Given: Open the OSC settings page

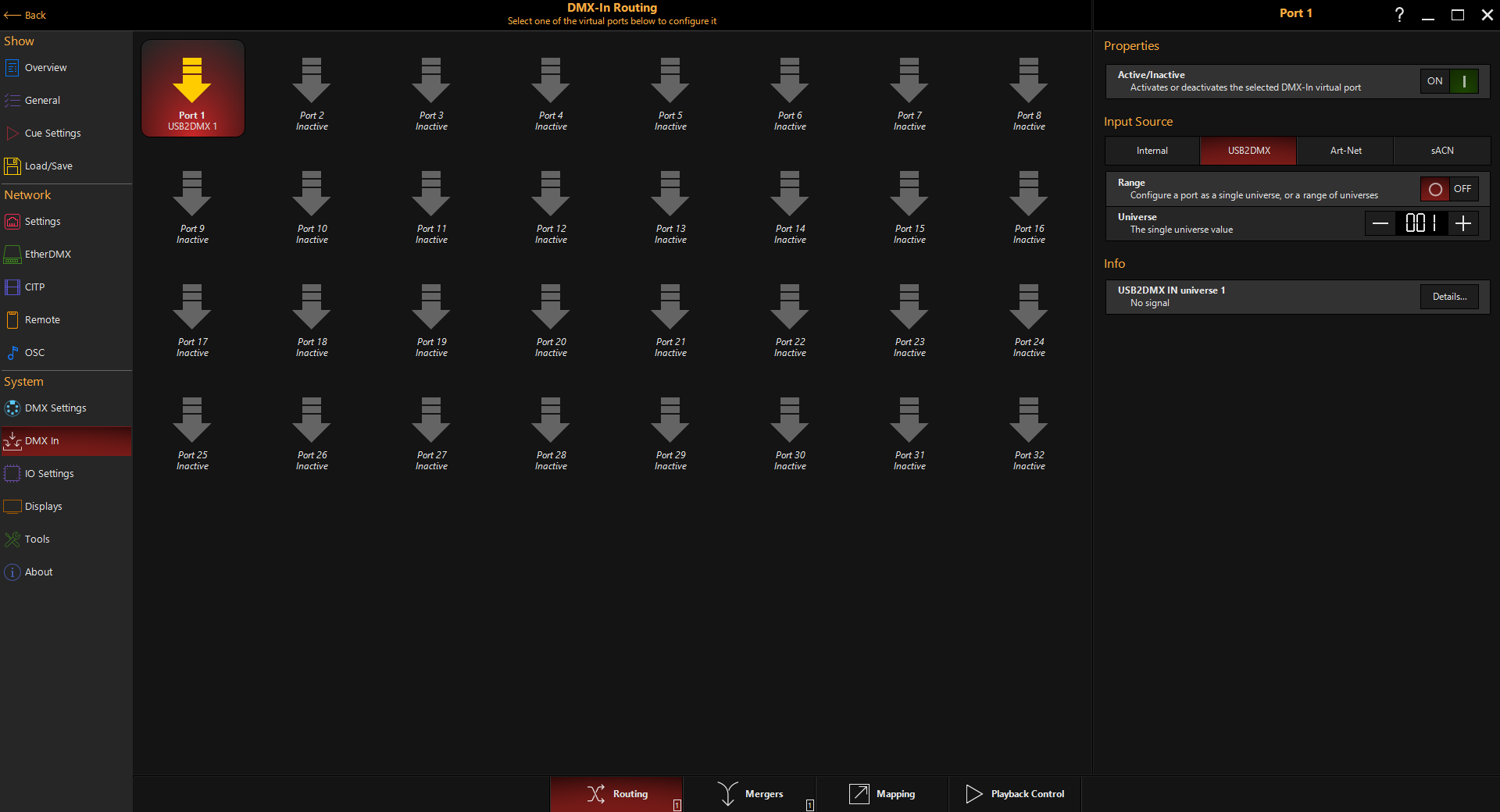Looking at the screenshot, I should click(x=34, y=353).
